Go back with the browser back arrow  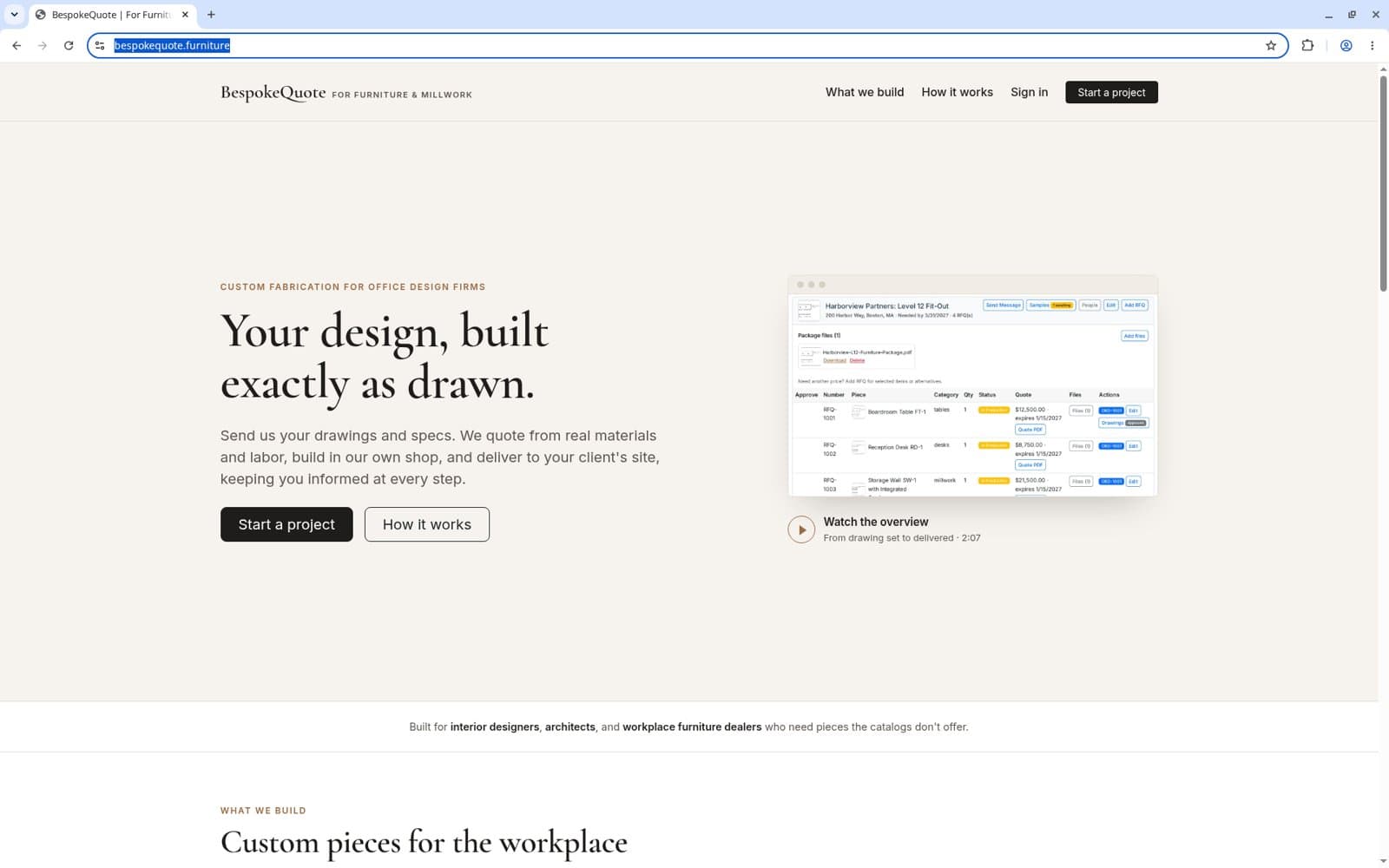coord(16,45)
